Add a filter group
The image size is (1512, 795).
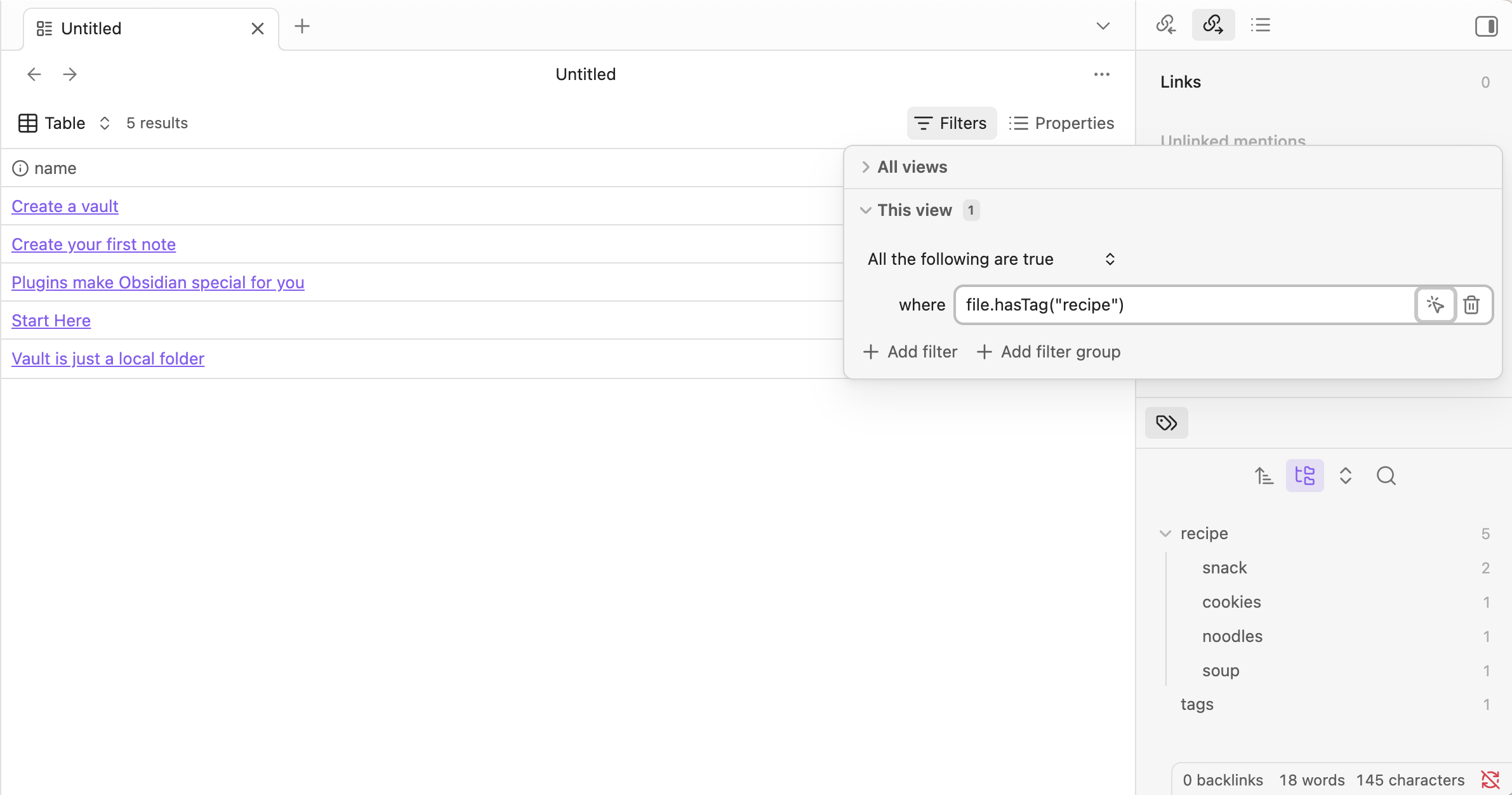(1049, 352)
